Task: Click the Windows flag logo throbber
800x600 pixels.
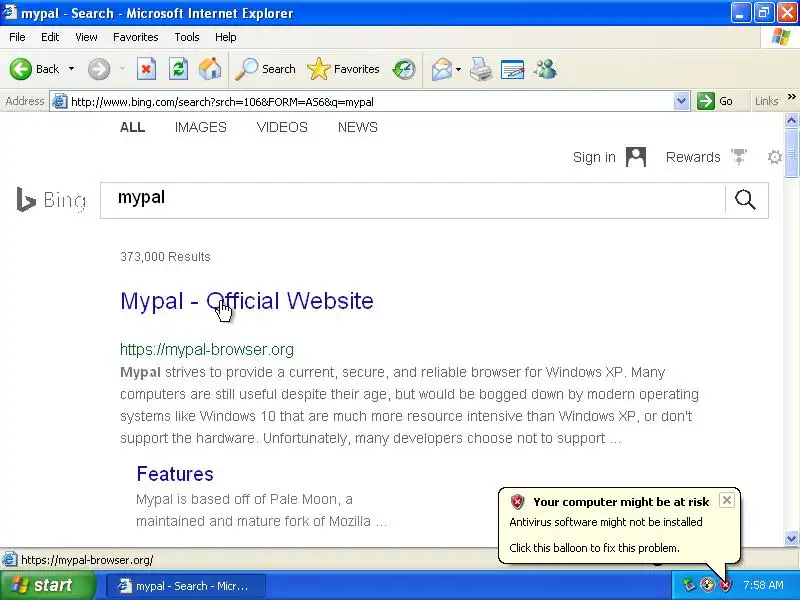Action: [x=781, y=37]
